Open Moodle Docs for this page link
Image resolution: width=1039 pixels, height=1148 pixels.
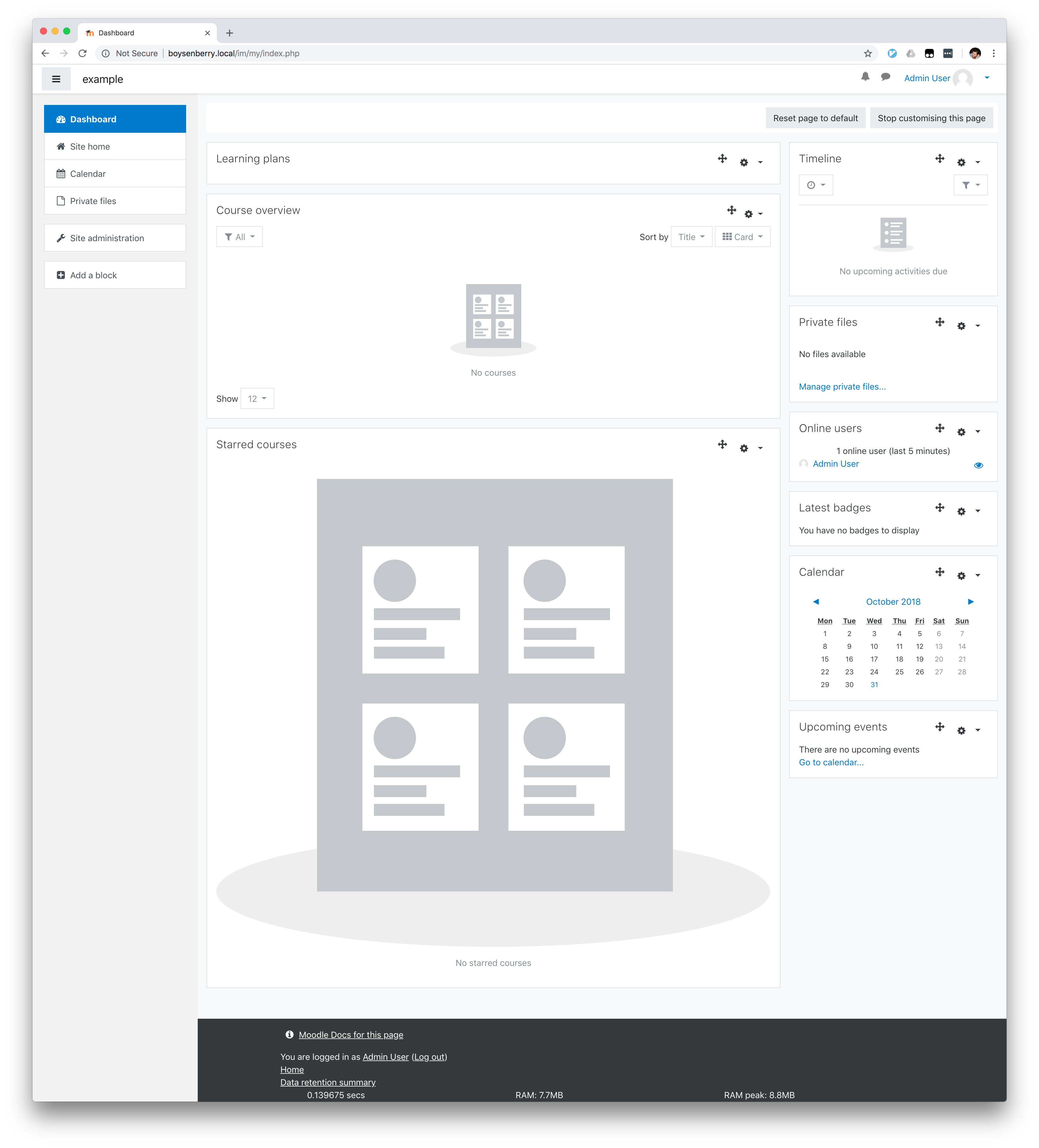(x=351, y=1035)
